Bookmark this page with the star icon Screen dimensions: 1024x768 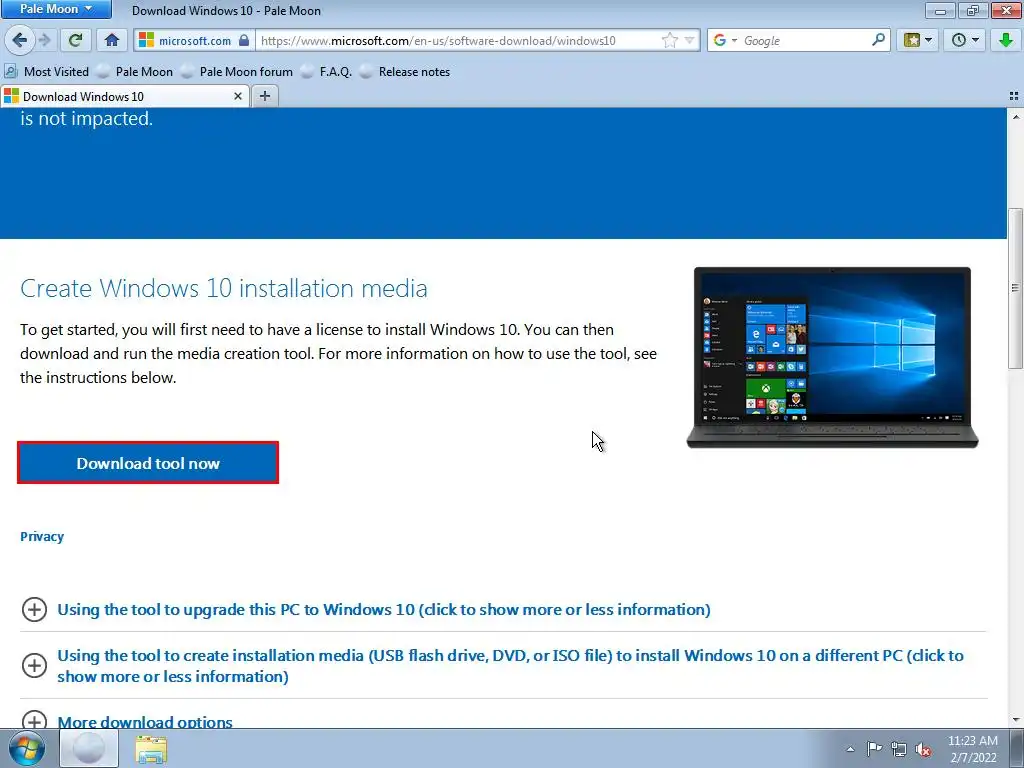click(669, 40)
